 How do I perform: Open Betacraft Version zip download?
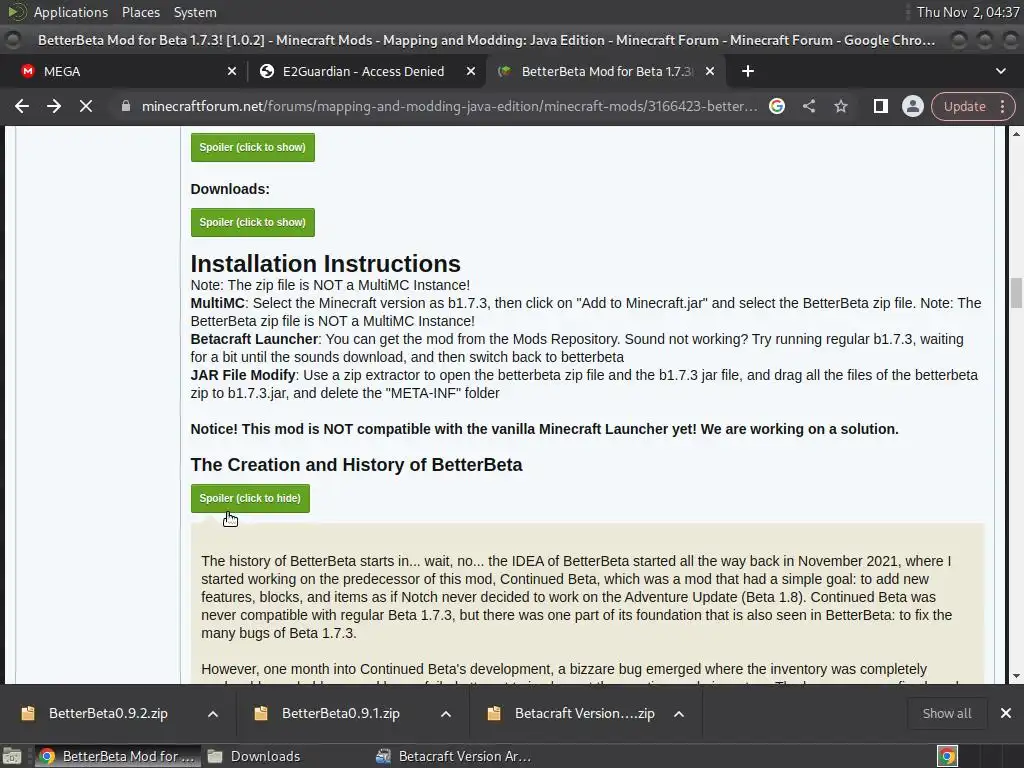[584, 714]
